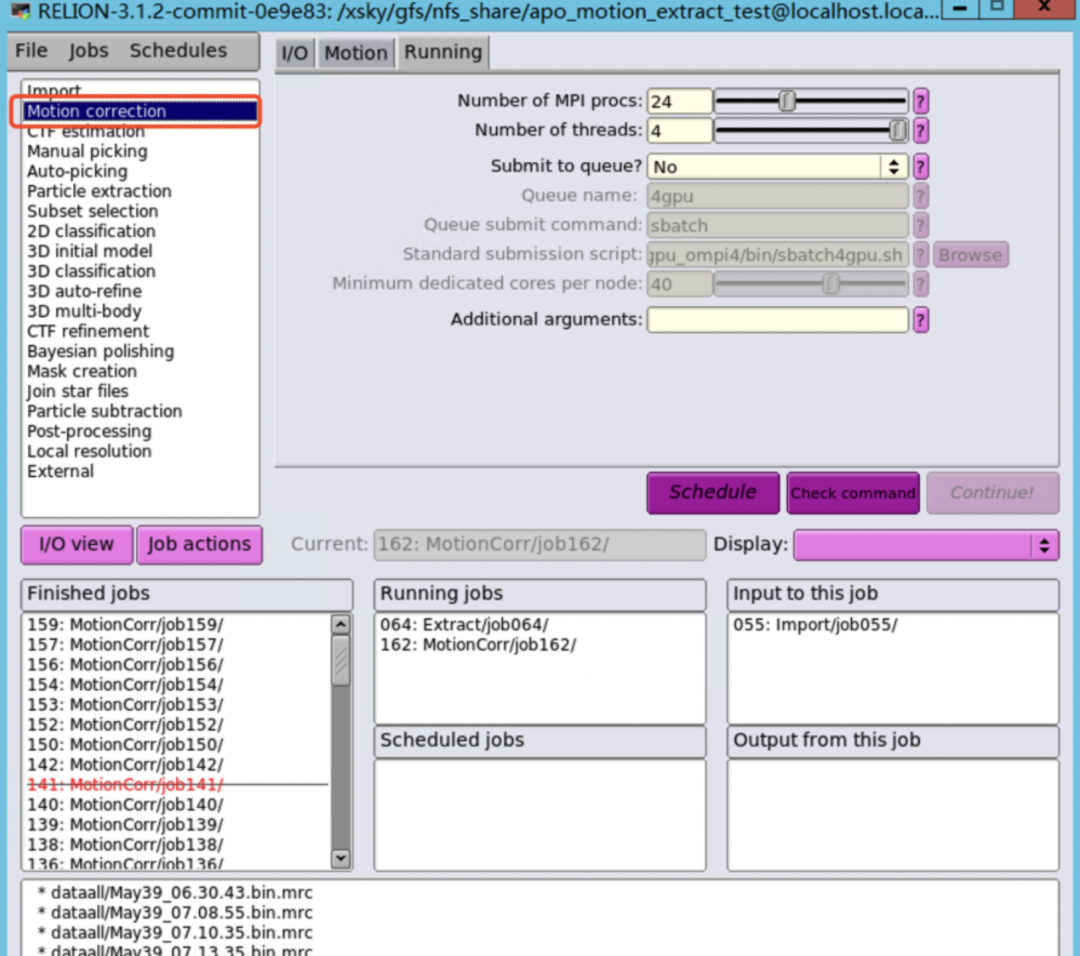The width and height of the screenshot is (1080, 956).
Task: Select Subset selection job type
Action: click(x=140, y=211)
